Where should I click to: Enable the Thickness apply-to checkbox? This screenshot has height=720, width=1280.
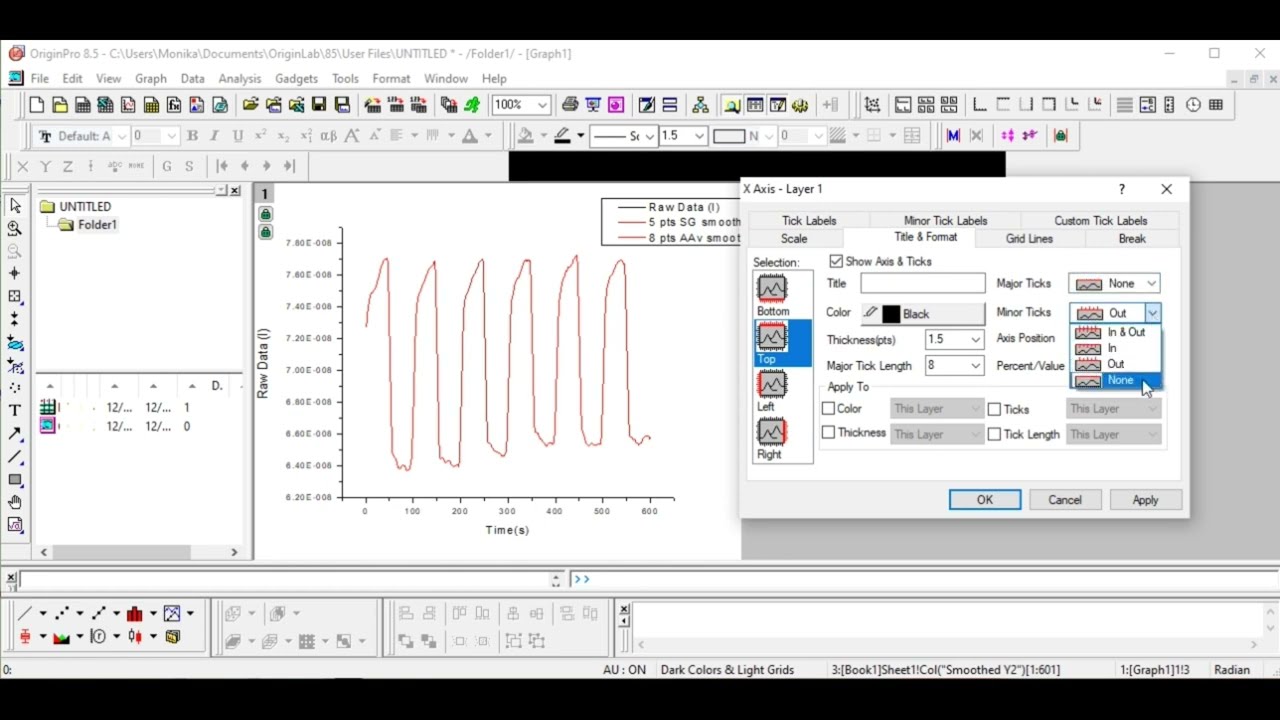[x=828, y=433]
